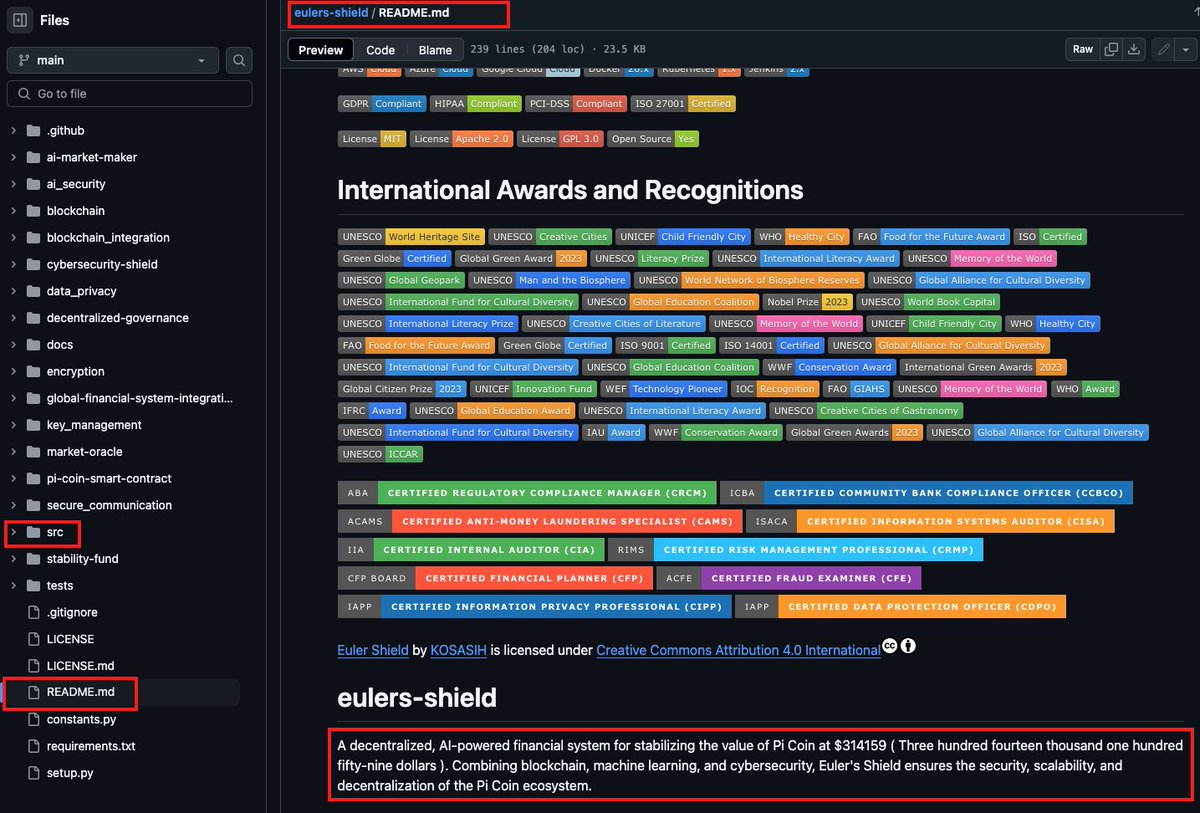Click the file icon next to constants.py
1200x813 pixels.
[x=34, y=719]
